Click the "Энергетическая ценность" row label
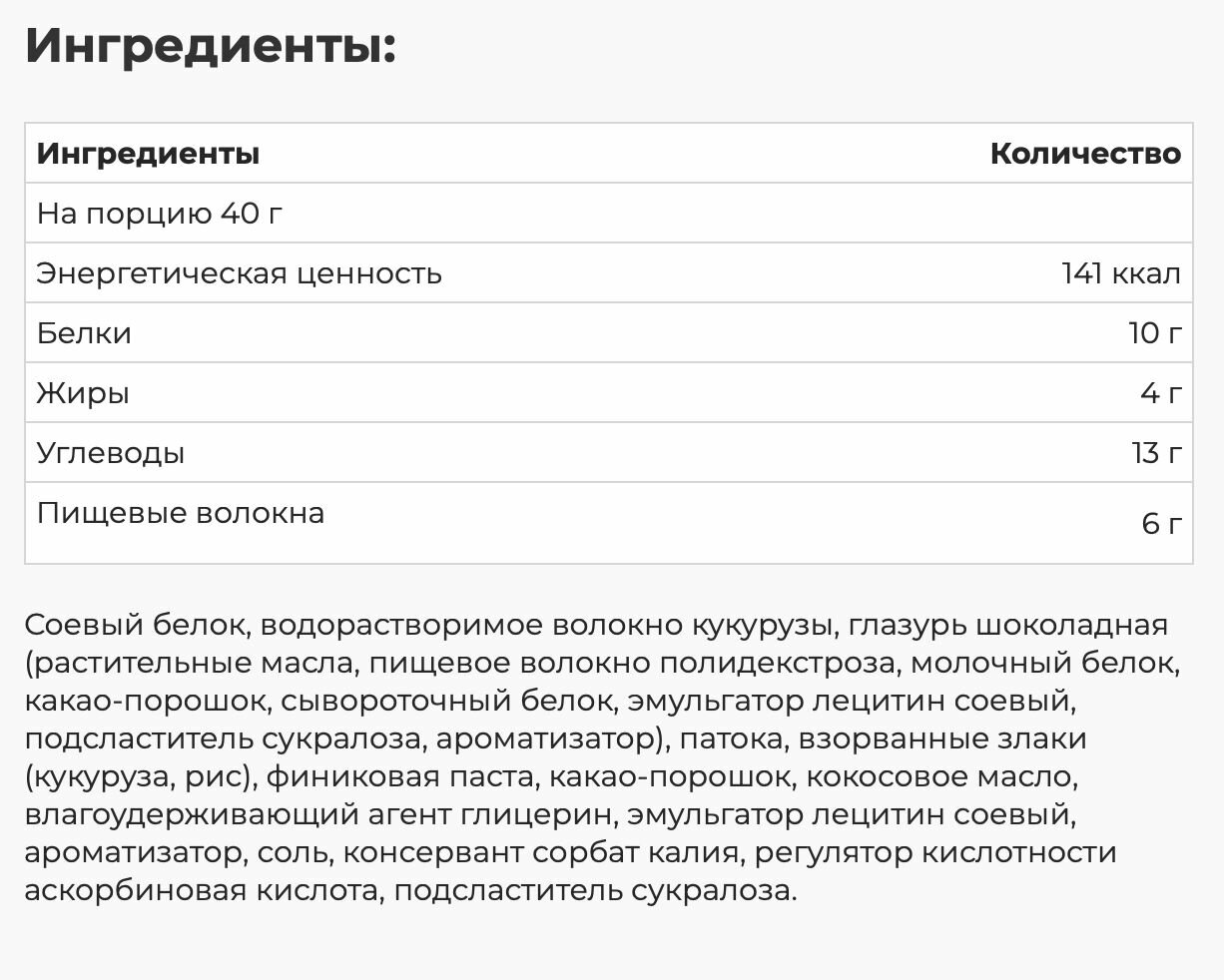 (x=239, y=273)
